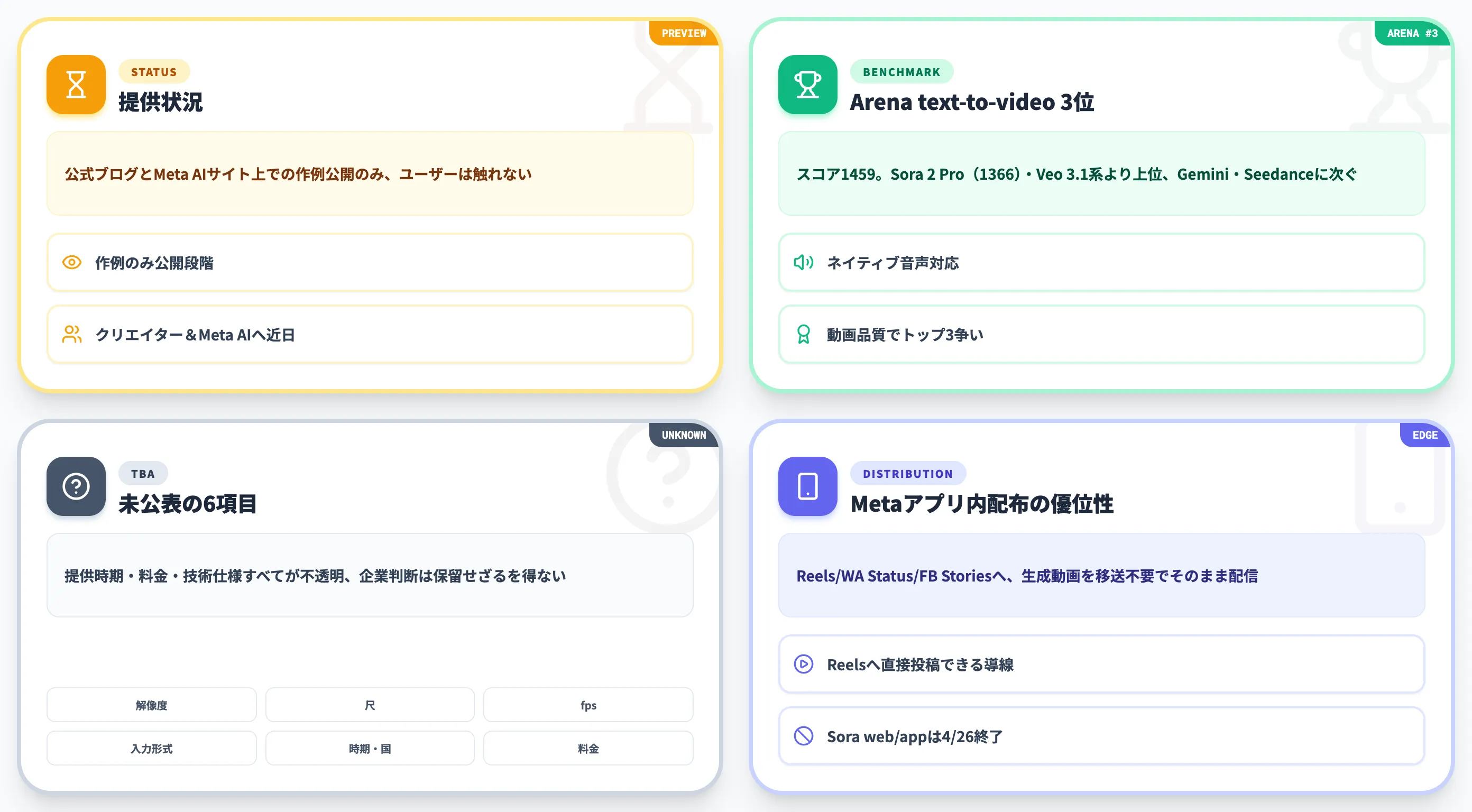Click the award ribbon icon beside 動画品質
1472x812 pixels.
click(804, 334)
